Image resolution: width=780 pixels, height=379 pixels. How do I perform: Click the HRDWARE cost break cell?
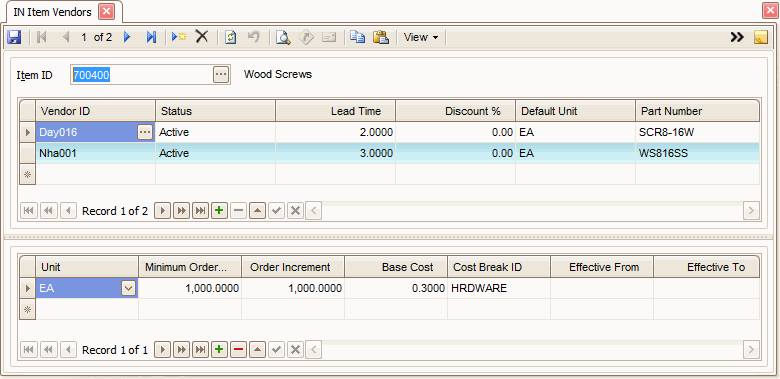[x=499, y=288]
